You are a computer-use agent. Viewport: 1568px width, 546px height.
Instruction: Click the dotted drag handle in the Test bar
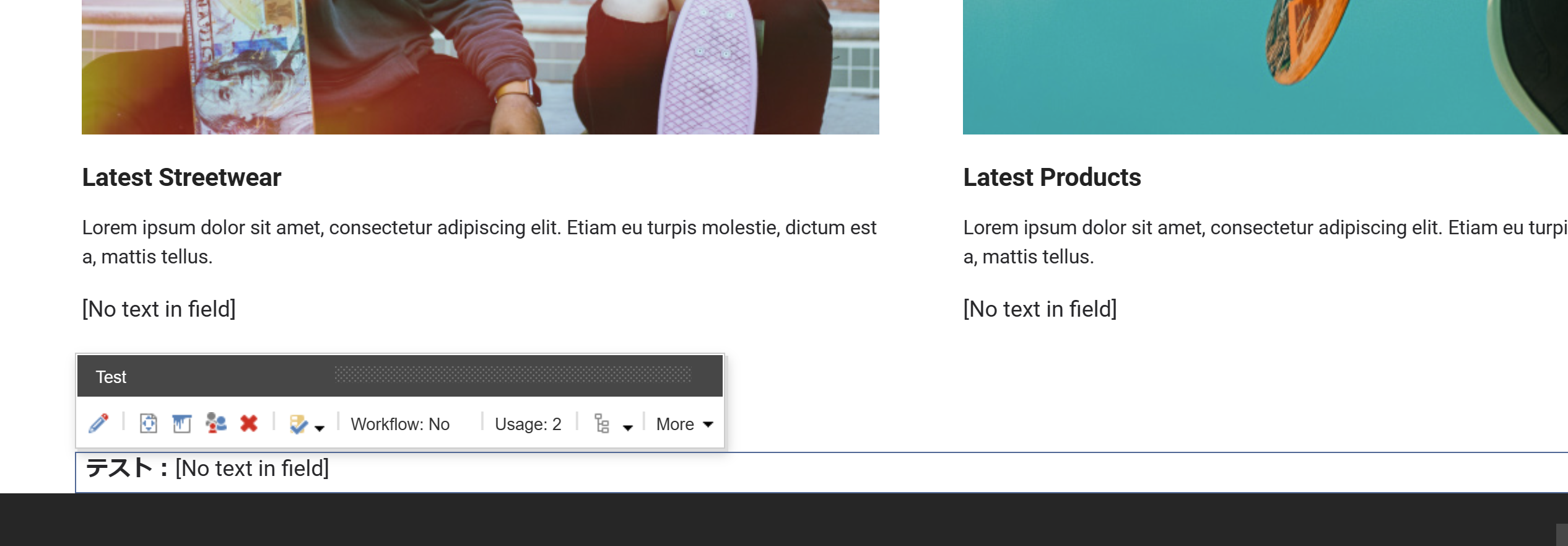point(513,374)
